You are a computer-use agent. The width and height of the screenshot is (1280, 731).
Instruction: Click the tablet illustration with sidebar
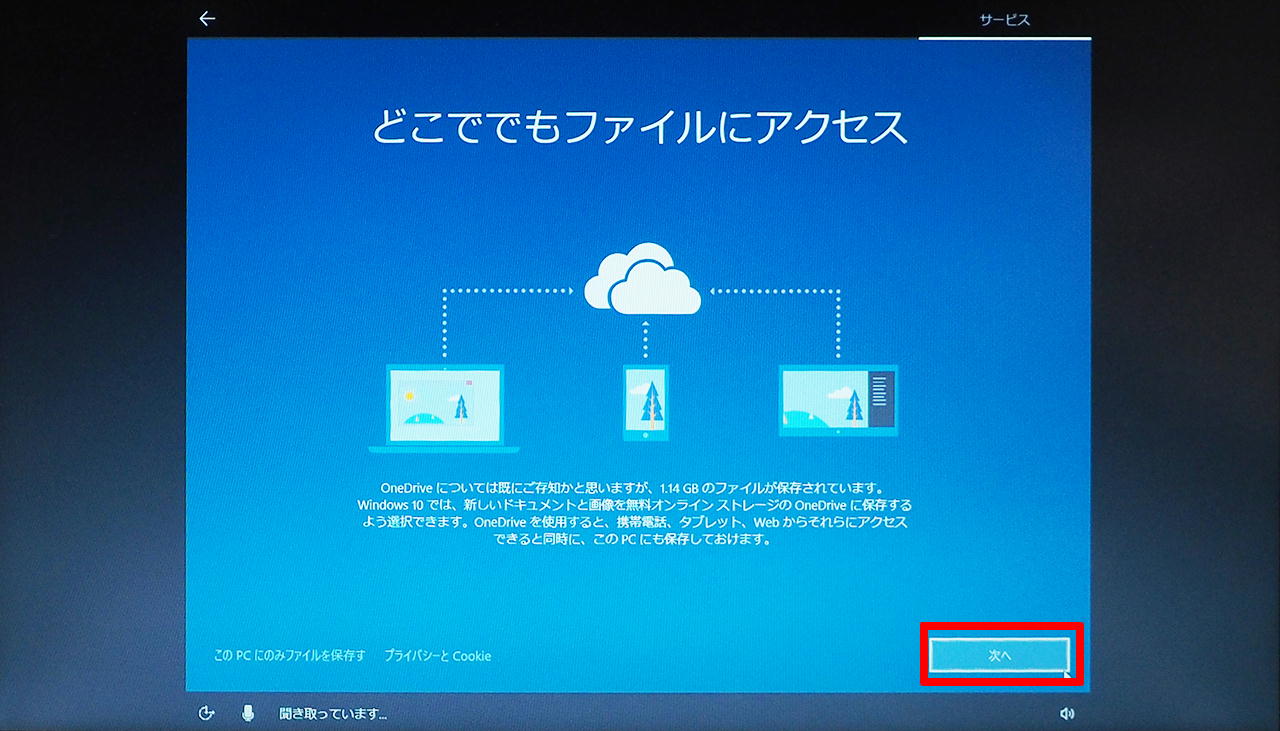(x=838, y=401)
